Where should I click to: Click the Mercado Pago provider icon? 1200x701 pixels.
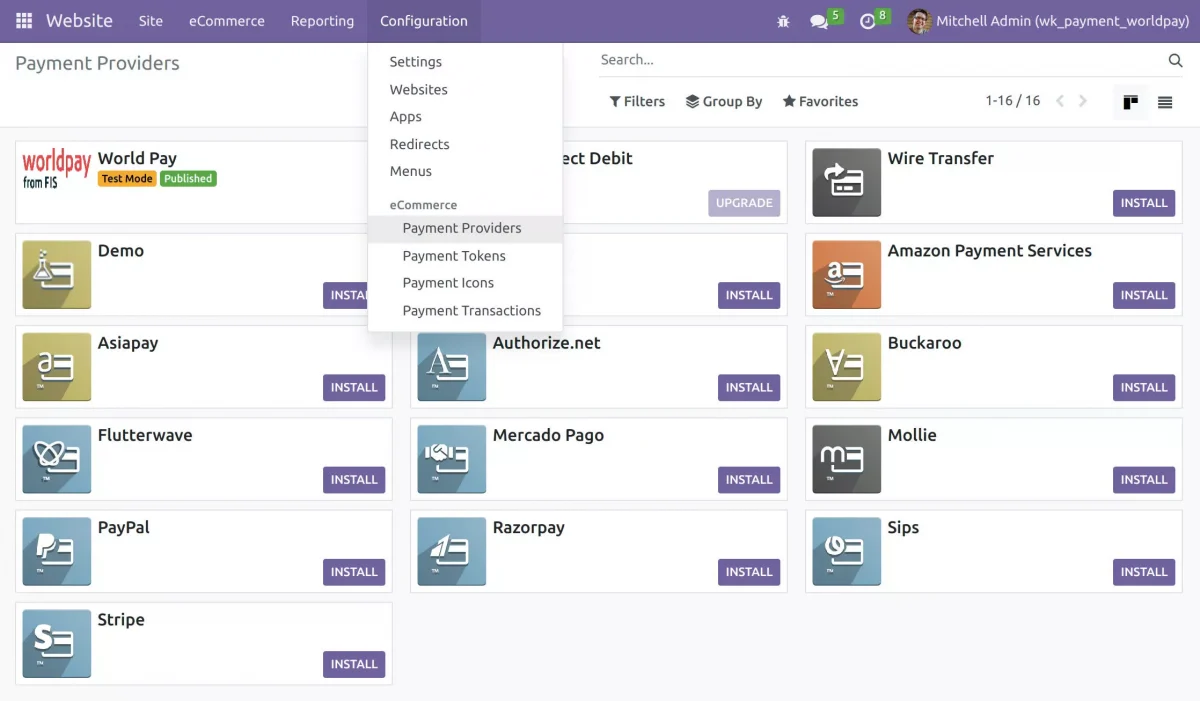451,460
